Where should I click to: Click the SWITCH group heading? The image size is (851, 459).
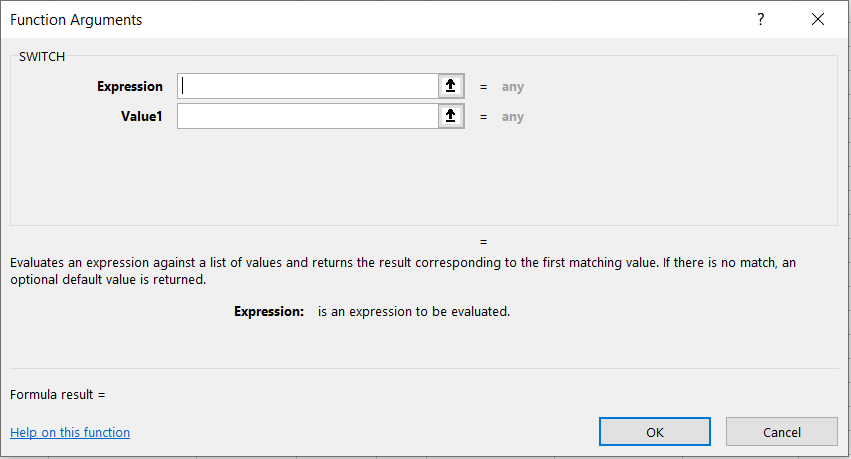[42, 57]
